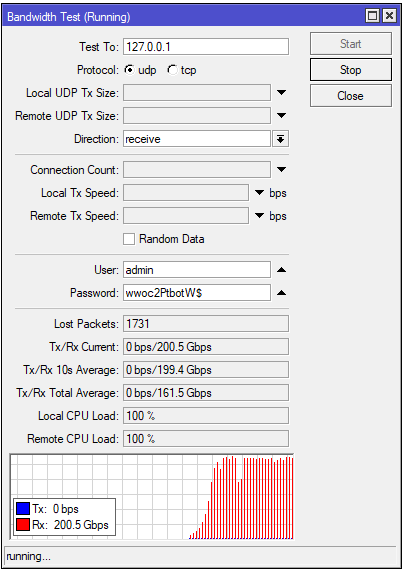Click the Stop button

tap(350, 70)
